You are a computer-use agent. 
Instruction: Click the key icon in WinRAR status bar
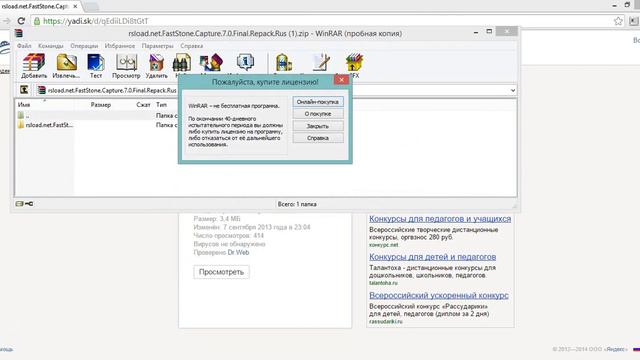pos(29,204)
